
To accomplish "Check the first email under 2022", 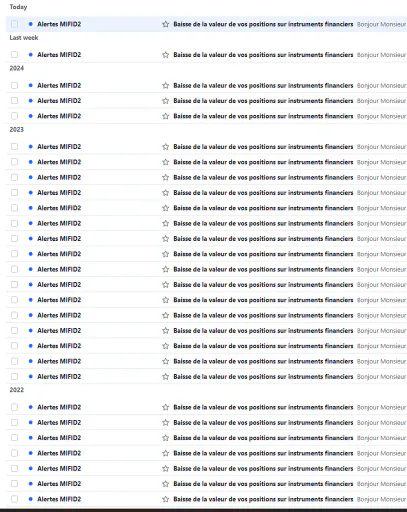I will click(x=14, y=407).
